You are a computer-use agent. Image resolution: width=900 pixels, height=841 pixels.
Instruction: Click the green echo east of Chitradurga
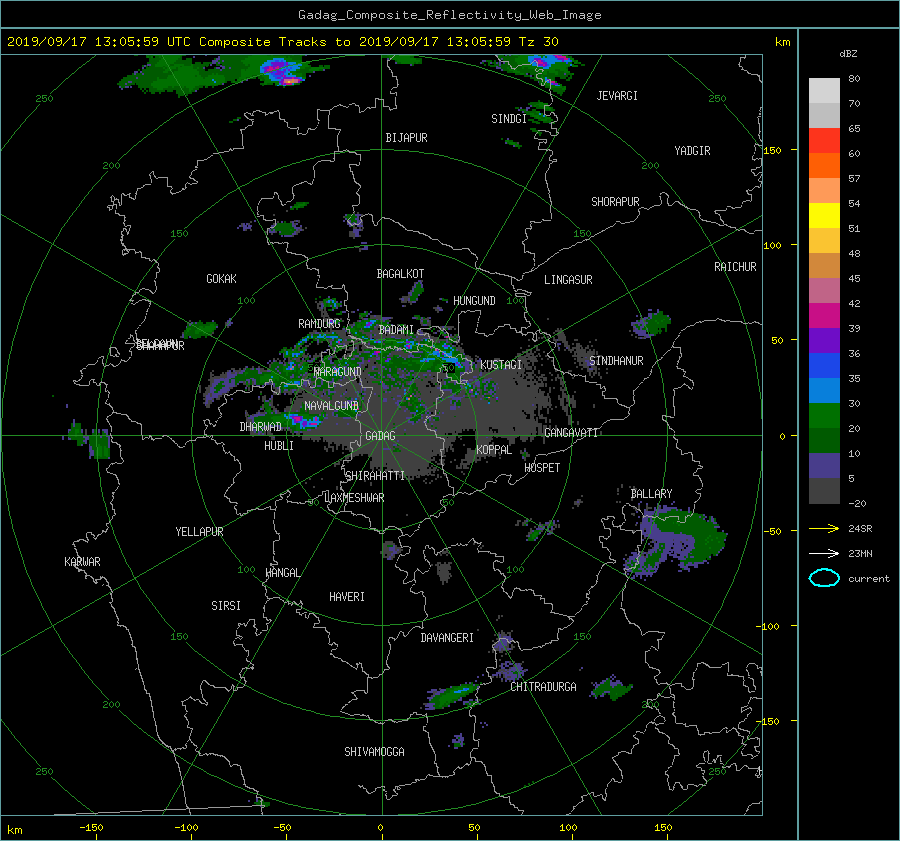click(611, 688)
